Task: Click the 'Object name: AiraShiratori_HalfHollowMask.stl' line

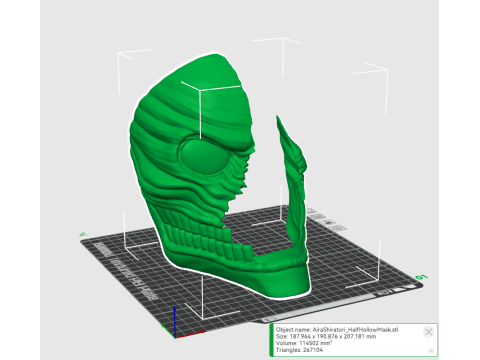Action: coord(337,330)
